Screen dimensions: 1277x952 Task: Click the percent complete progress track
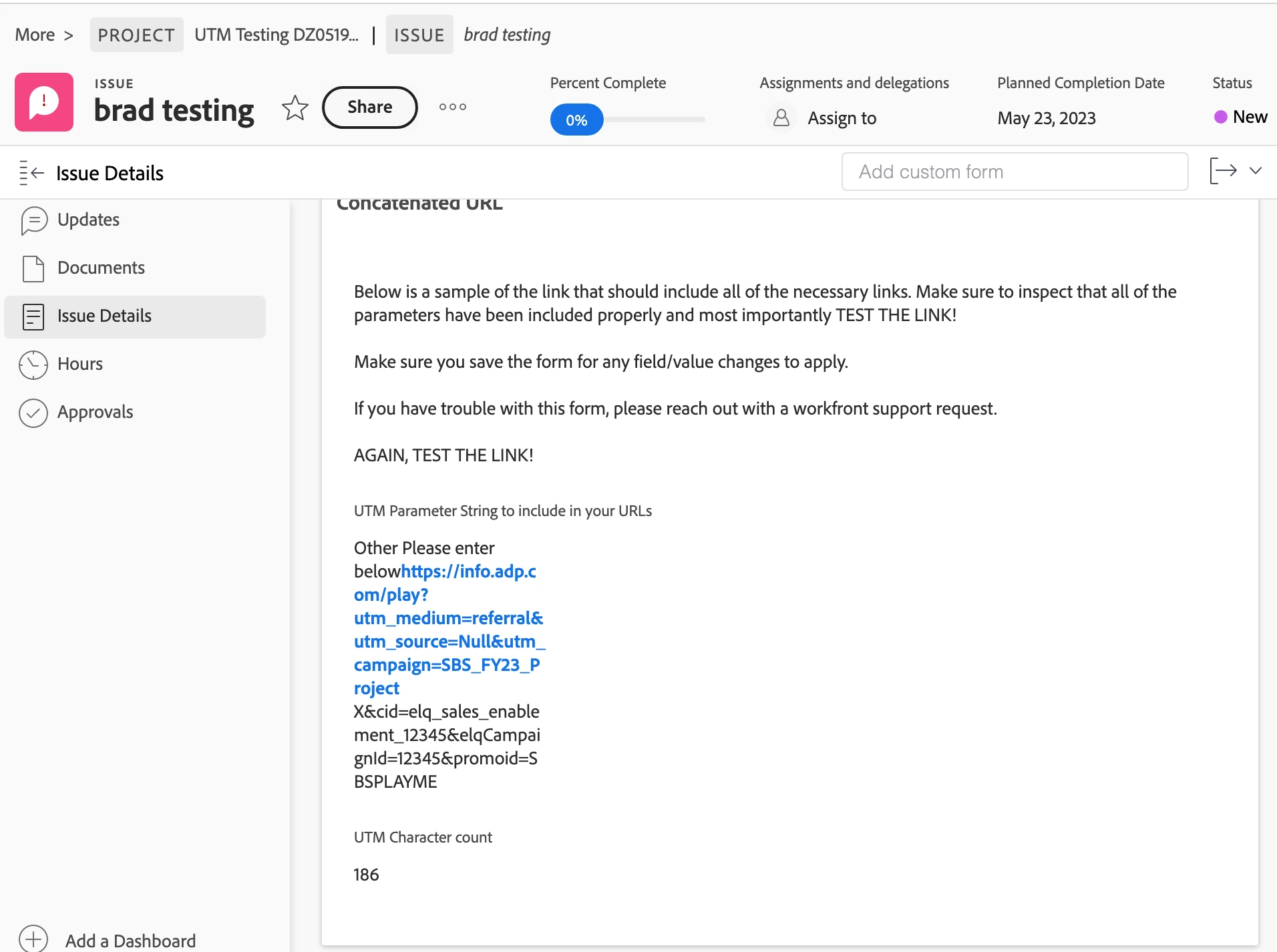(655, 120)
